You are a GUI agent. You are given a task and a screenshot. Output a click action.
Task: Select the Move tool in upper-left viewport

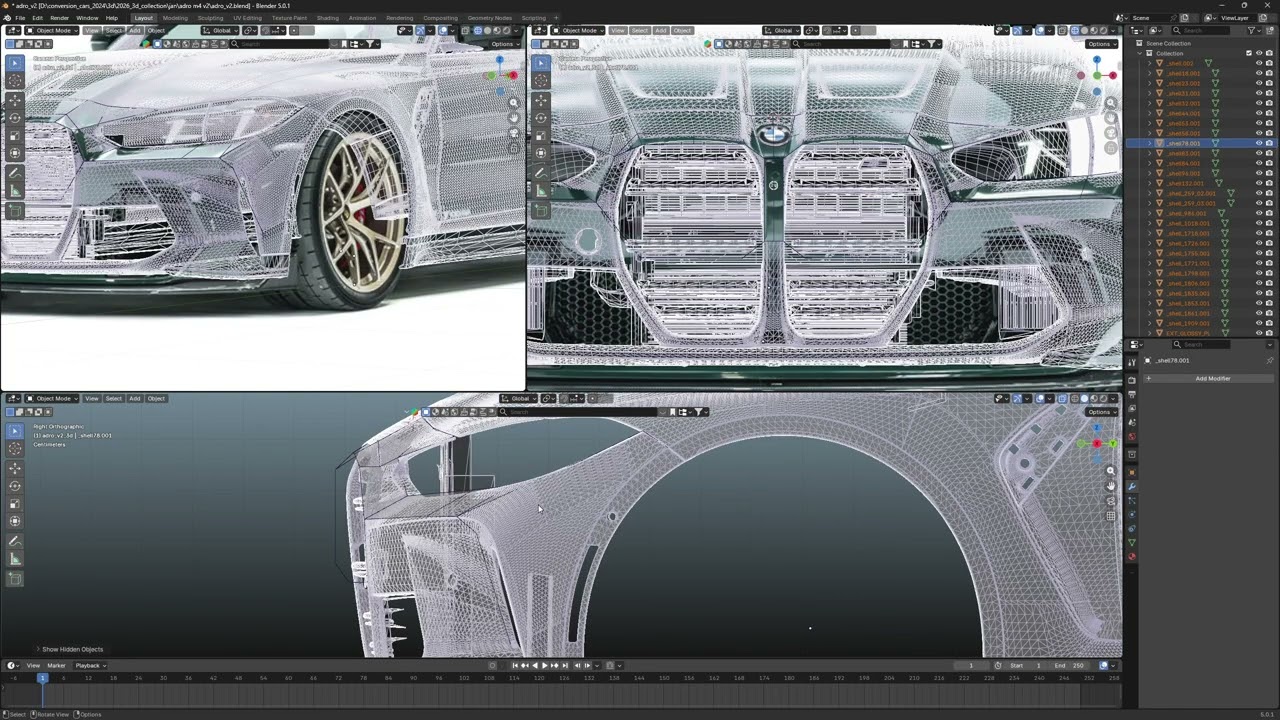(x=15, y=100)
